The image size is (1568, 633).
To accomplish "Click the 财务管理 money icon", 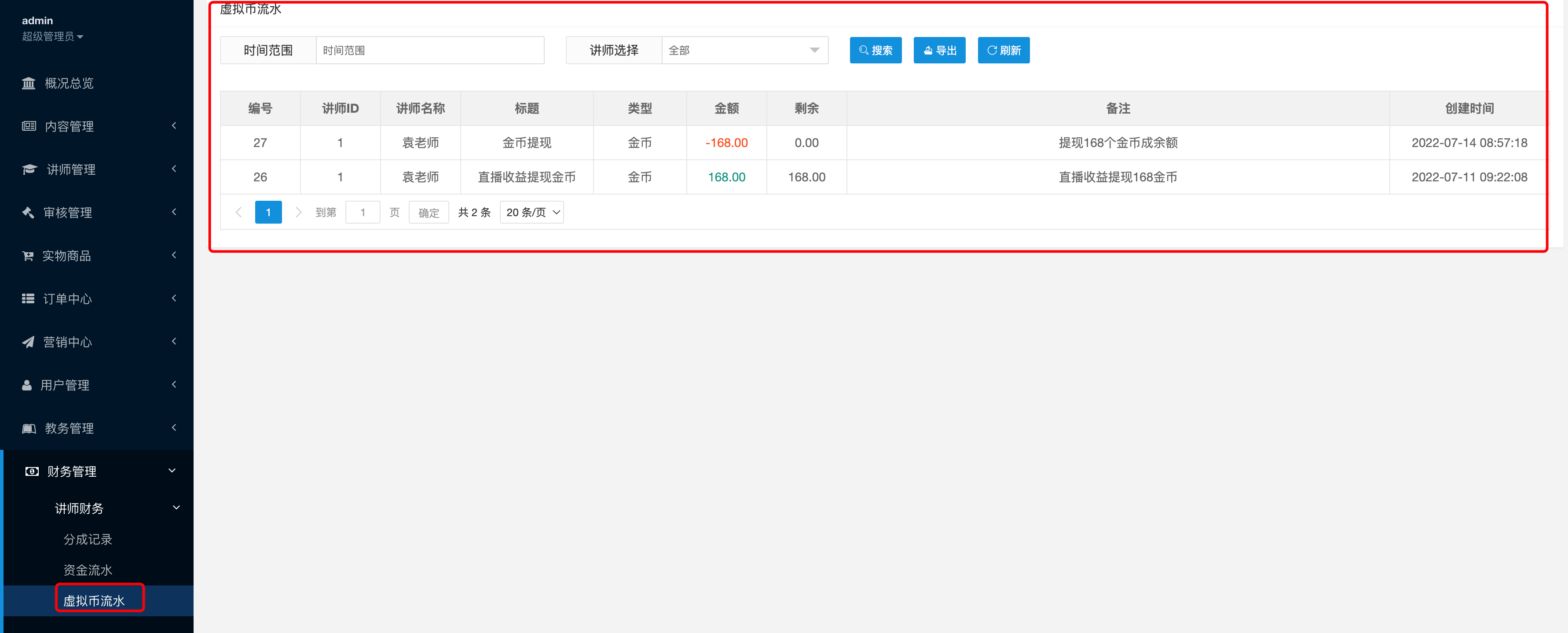I will click(32, 471).
